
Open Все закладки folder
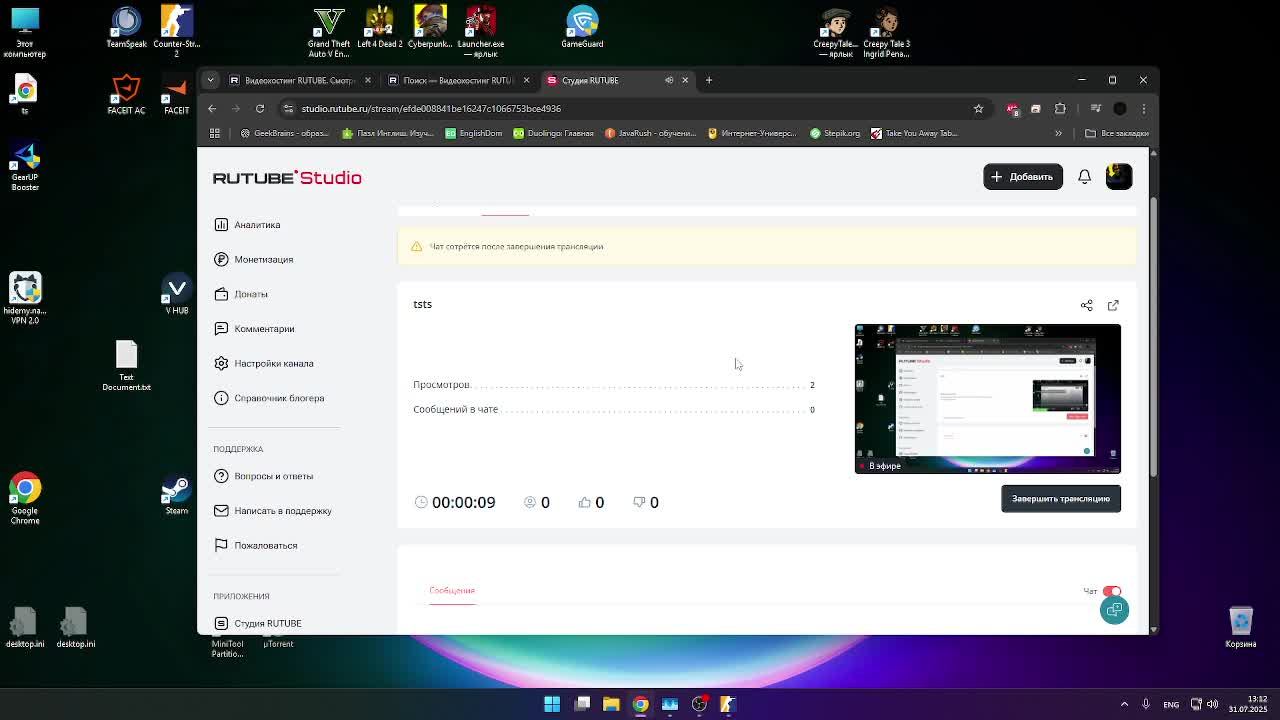tap(1116, 133)
